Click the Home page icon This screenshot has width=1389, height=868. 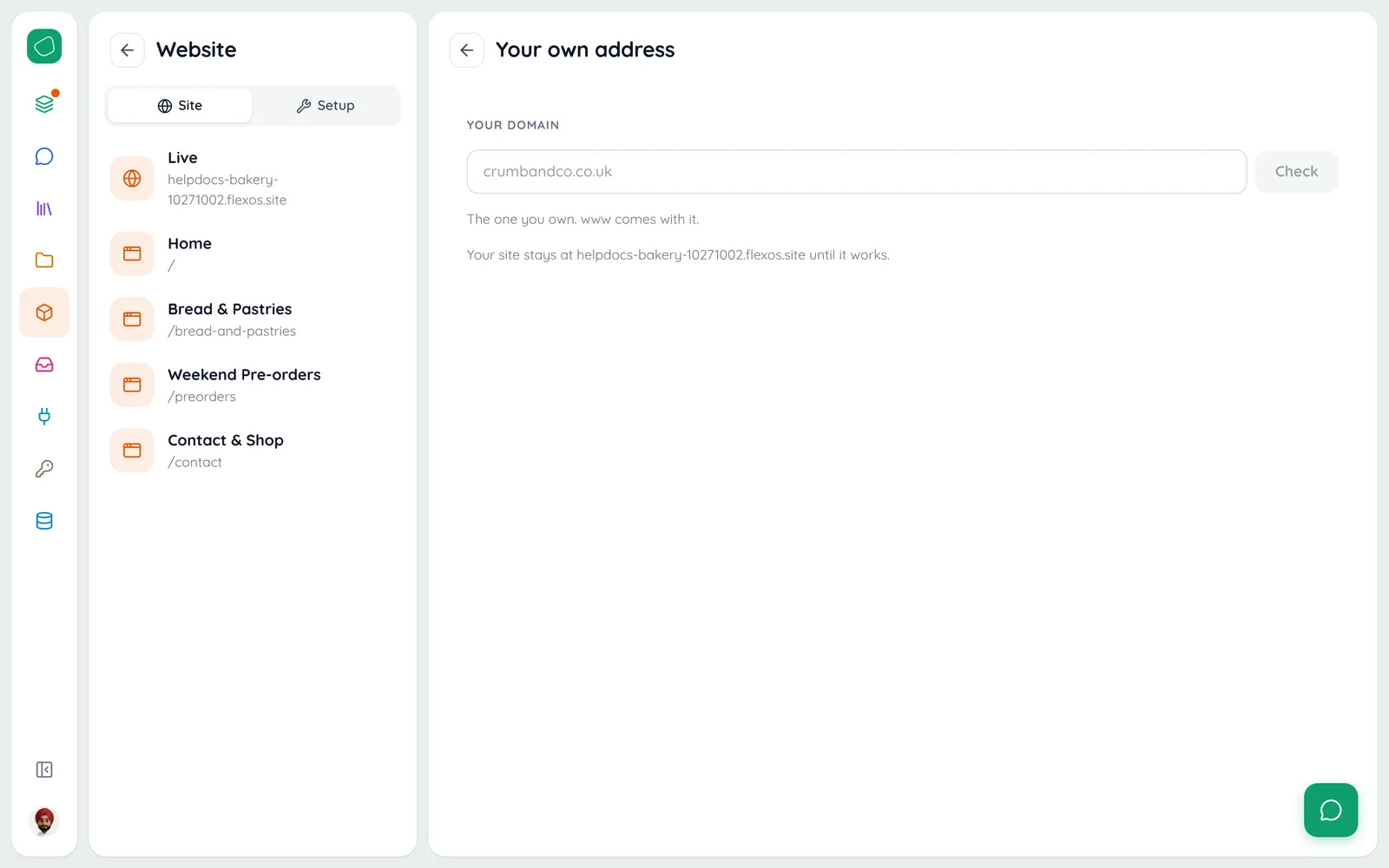tap(132, 253)
